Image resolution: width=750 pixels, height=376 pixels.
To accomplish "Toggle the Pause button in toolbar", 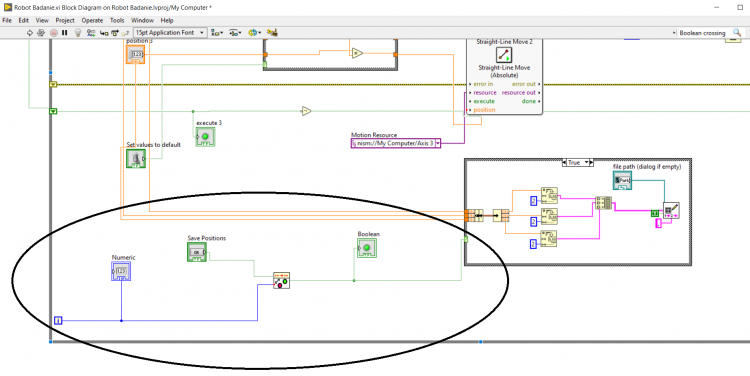I will (65, 33).
